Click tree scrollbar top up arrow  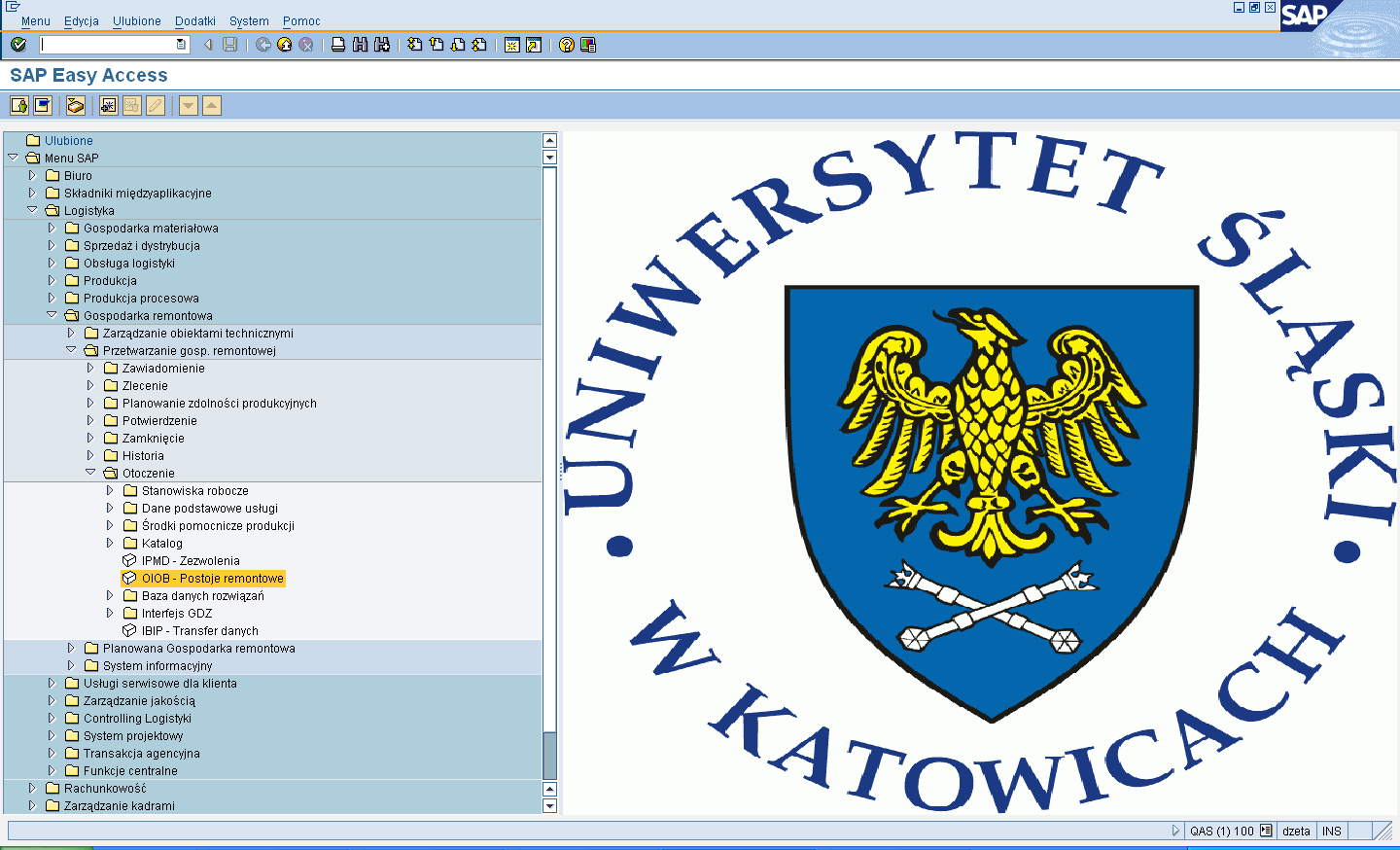coord(549,140)
